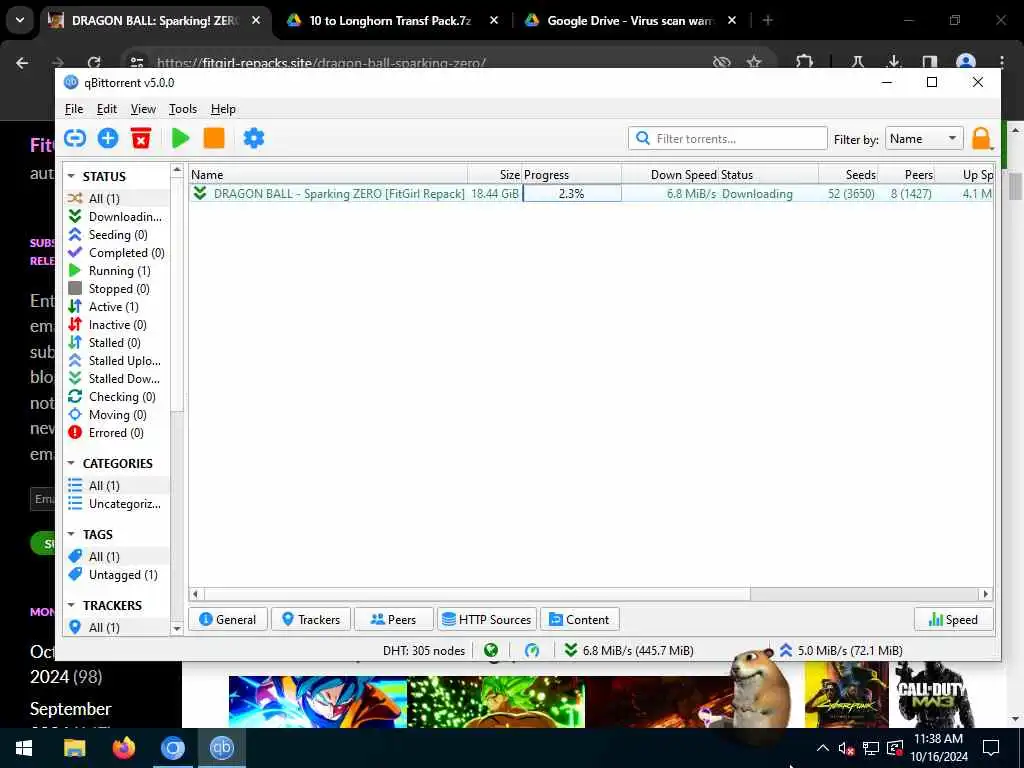Collapse the STATUS section
Screen dimensions: 1024x768
coord(71,176)
